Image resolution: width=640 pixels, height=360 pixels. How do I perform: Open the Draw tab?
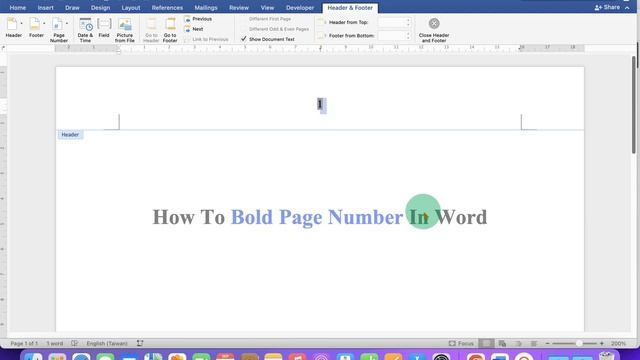72,8
